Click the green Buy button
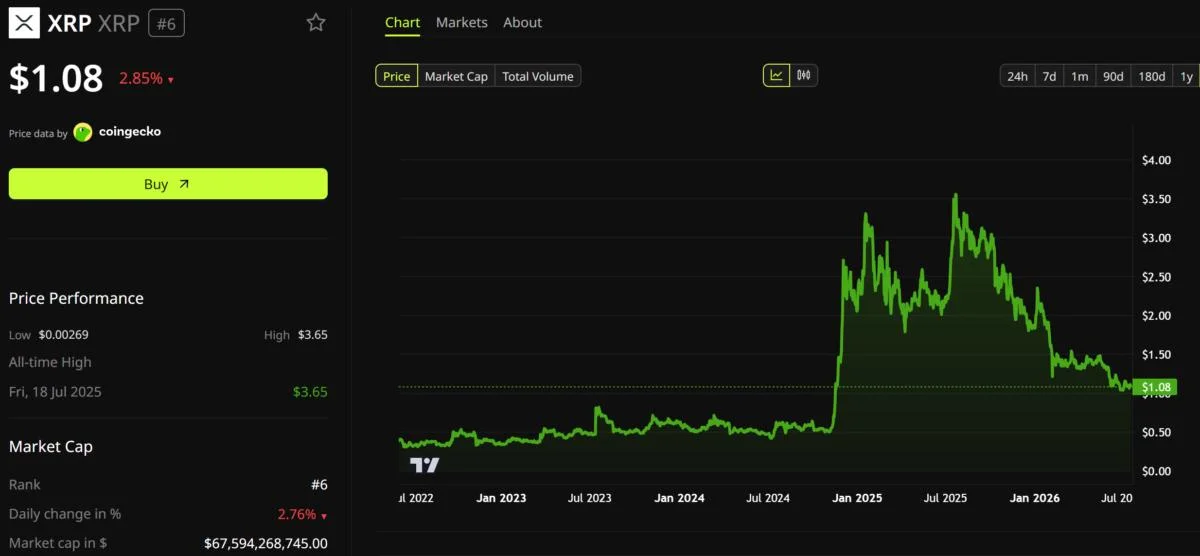Screen dimensions: 1200x556 coord(168,184)
